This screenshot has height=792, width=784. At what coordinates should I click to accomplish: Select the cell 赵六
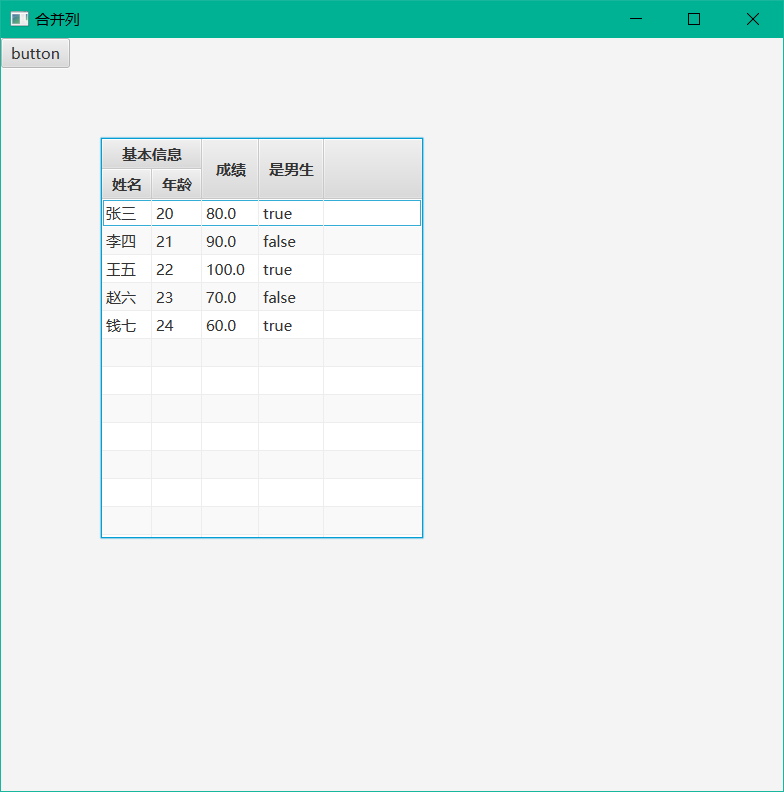[127, 297]
